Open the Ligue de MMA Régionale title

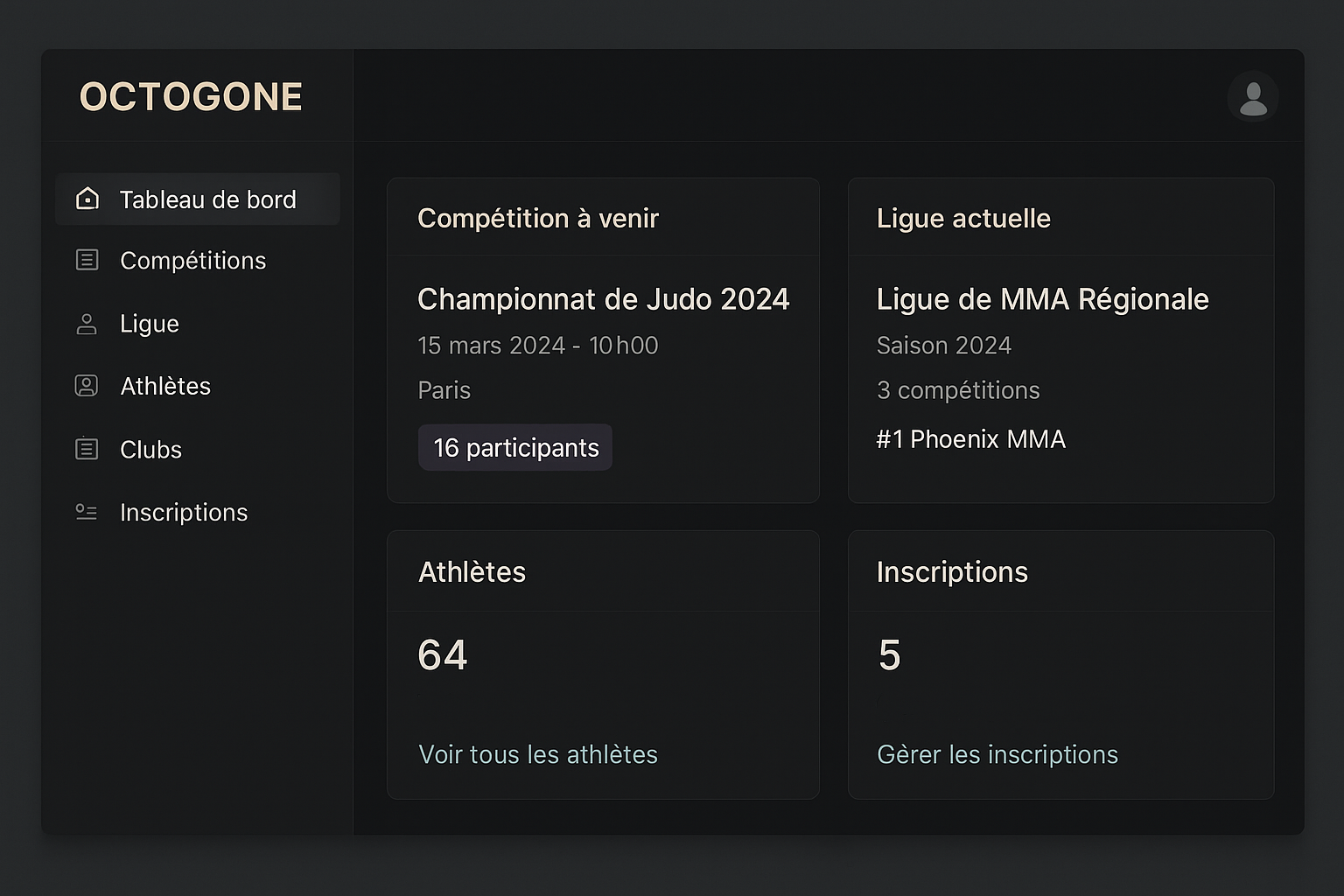click(x=1043, y=299)
